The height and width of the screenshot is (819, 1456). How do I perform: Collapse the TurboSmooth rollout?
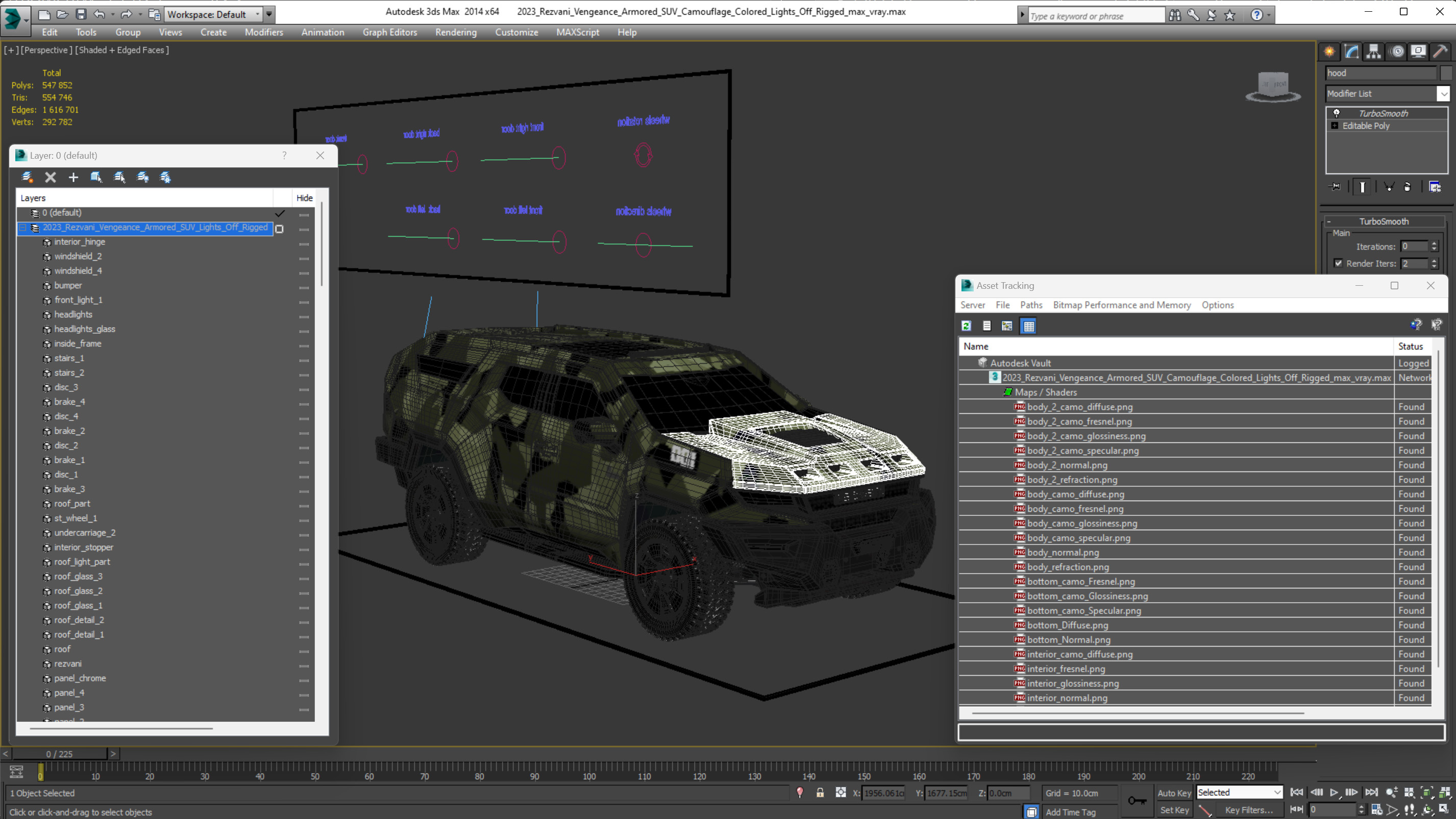pyautogui.click(x=1329, y=221)
